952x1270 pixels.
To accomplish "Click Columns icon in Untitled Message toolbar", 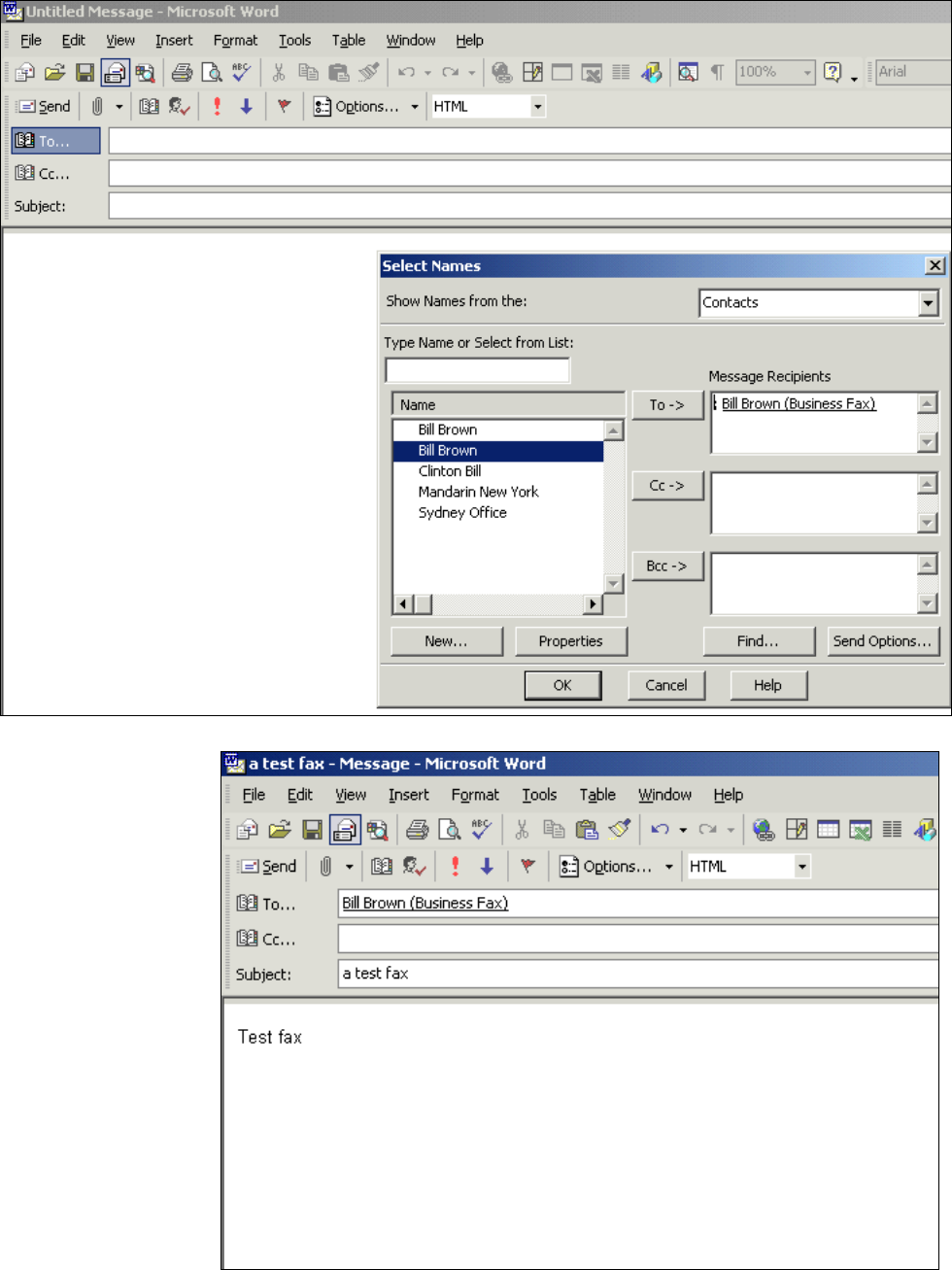I will (x=621, y=72).
